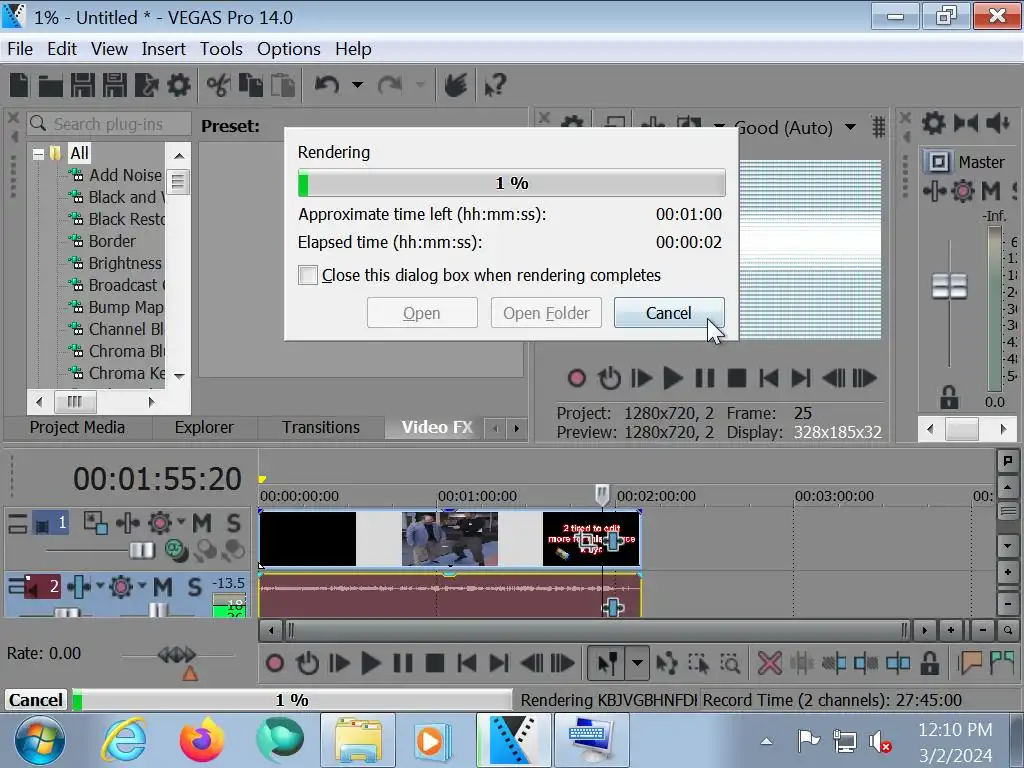Click the Rate scrub control slider
The width and height of the screenshot is (1024, 768).
176,654
